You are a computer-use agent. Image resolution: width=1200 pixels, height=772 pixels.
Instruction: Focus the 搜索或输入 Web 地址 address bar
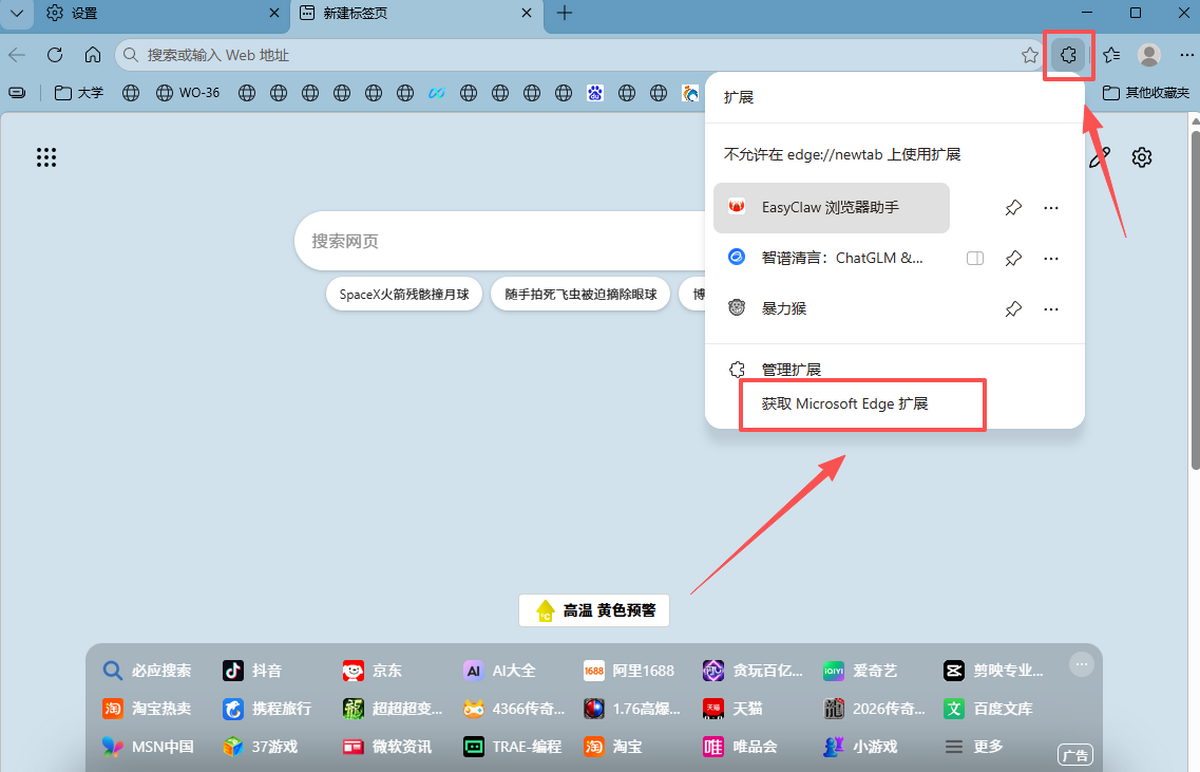(581, 55)
